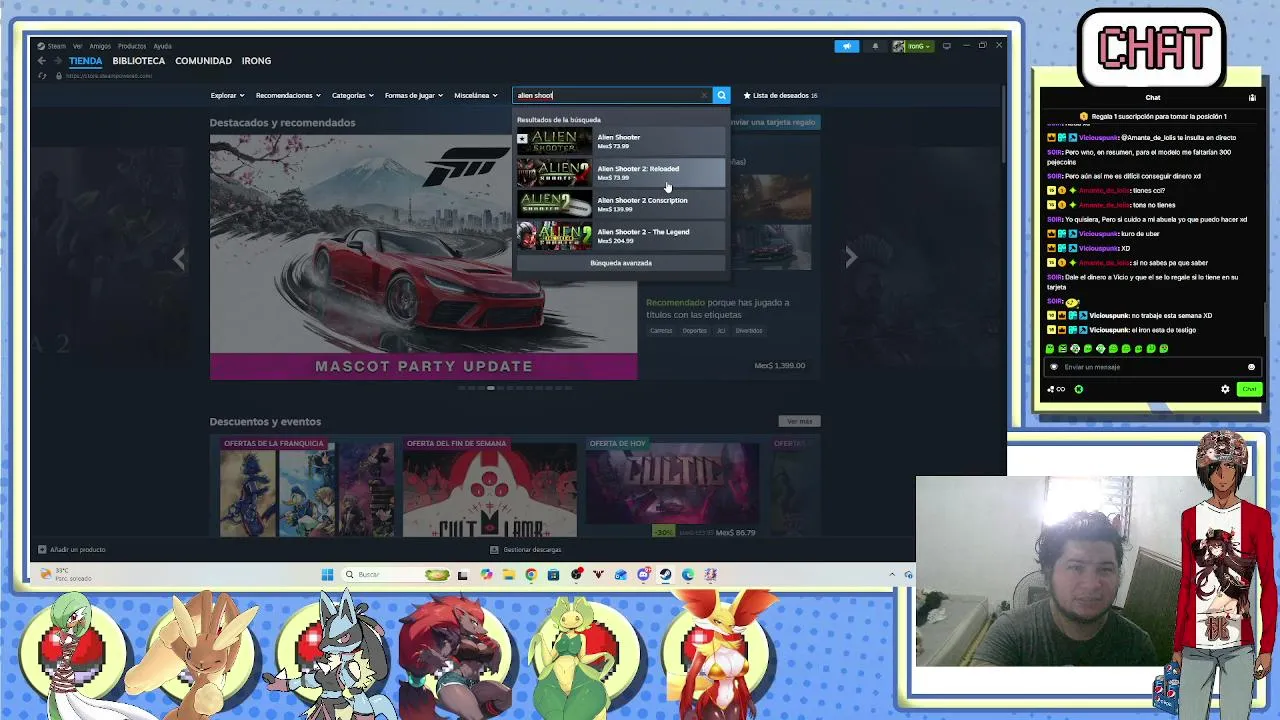This screenshot has height=720, width=1280.
Task: Expand the Miscelánea dropdown
Action: point(476,95)
